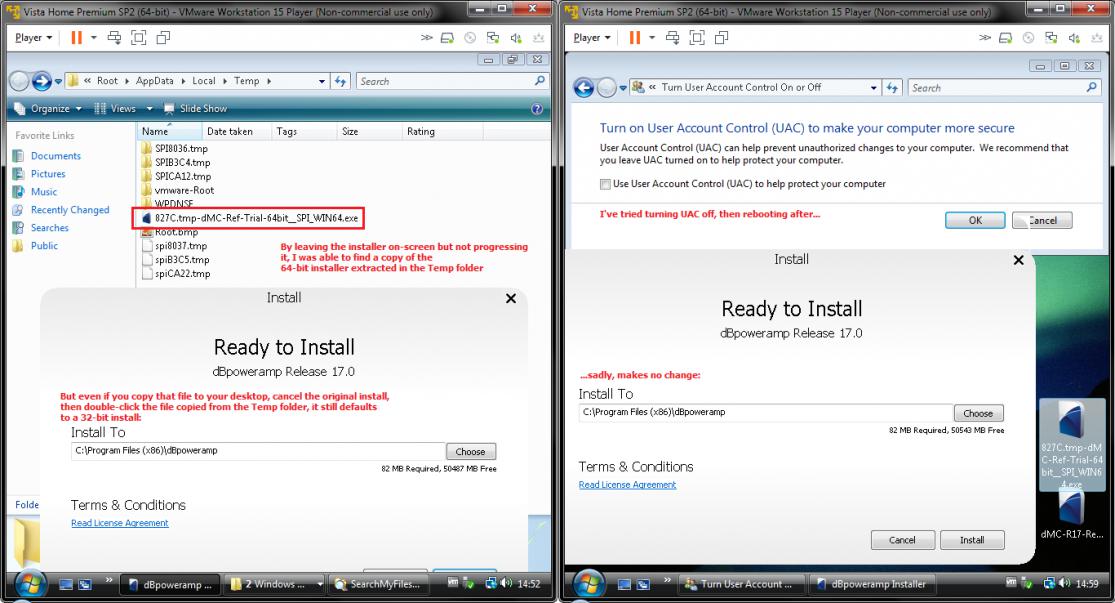Go back in User Account Control window

tap(584, 87)
